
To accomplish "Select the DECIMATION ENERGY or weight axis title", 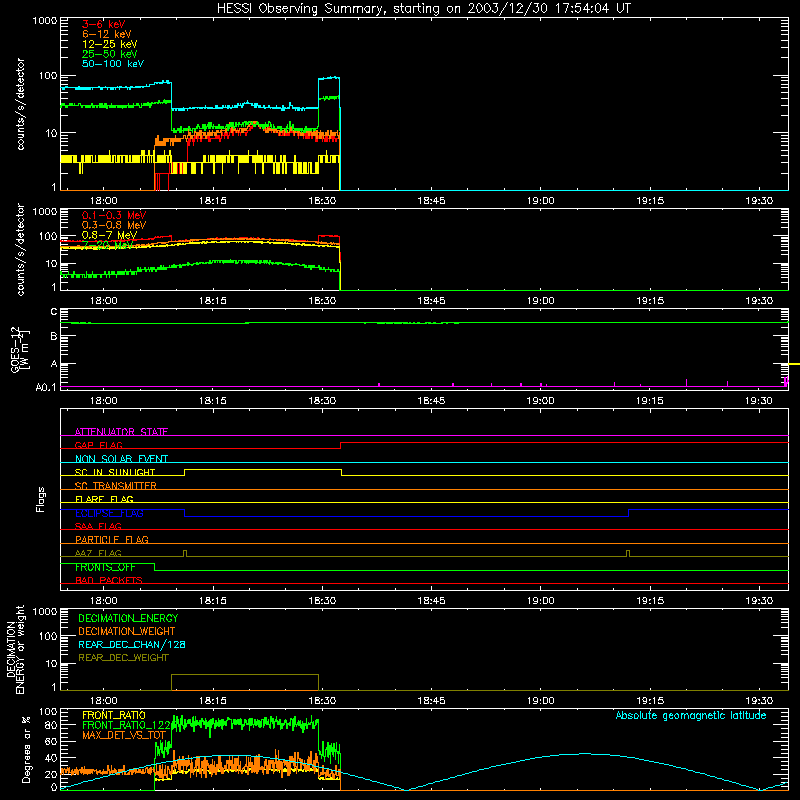I will click(x=15, y=650).
